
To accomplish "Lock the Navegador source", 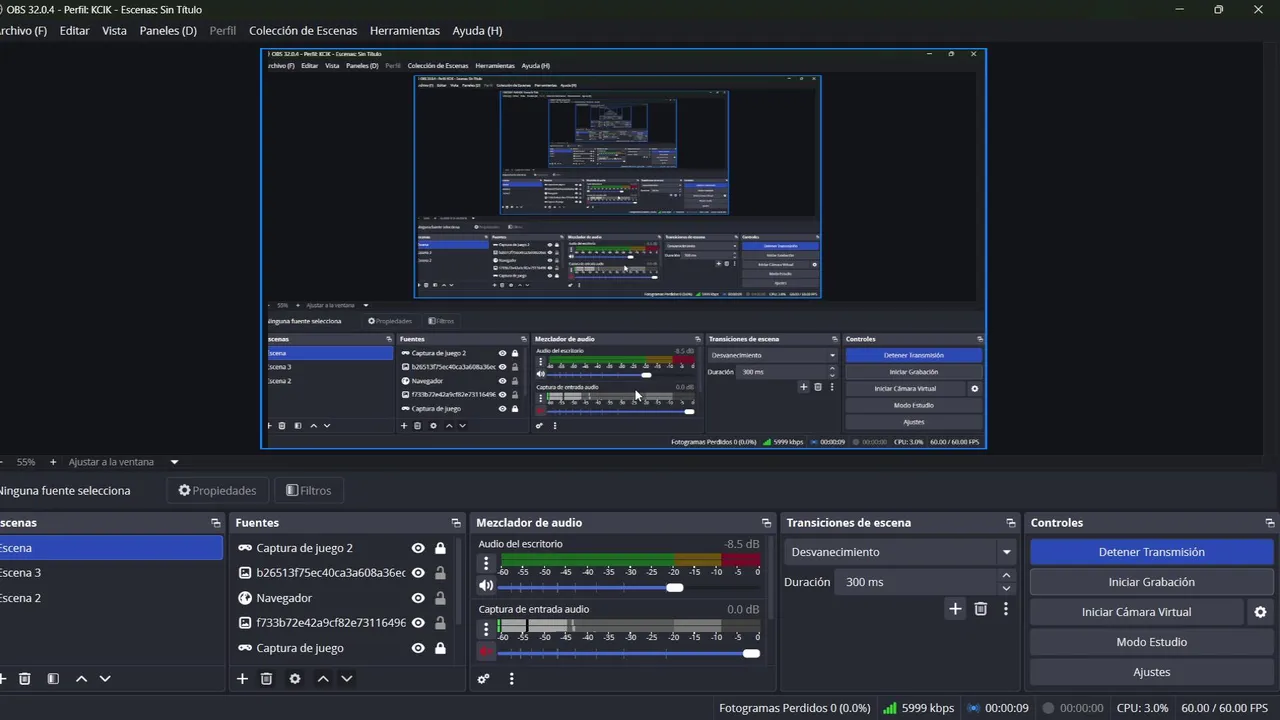I will (440, 598).
